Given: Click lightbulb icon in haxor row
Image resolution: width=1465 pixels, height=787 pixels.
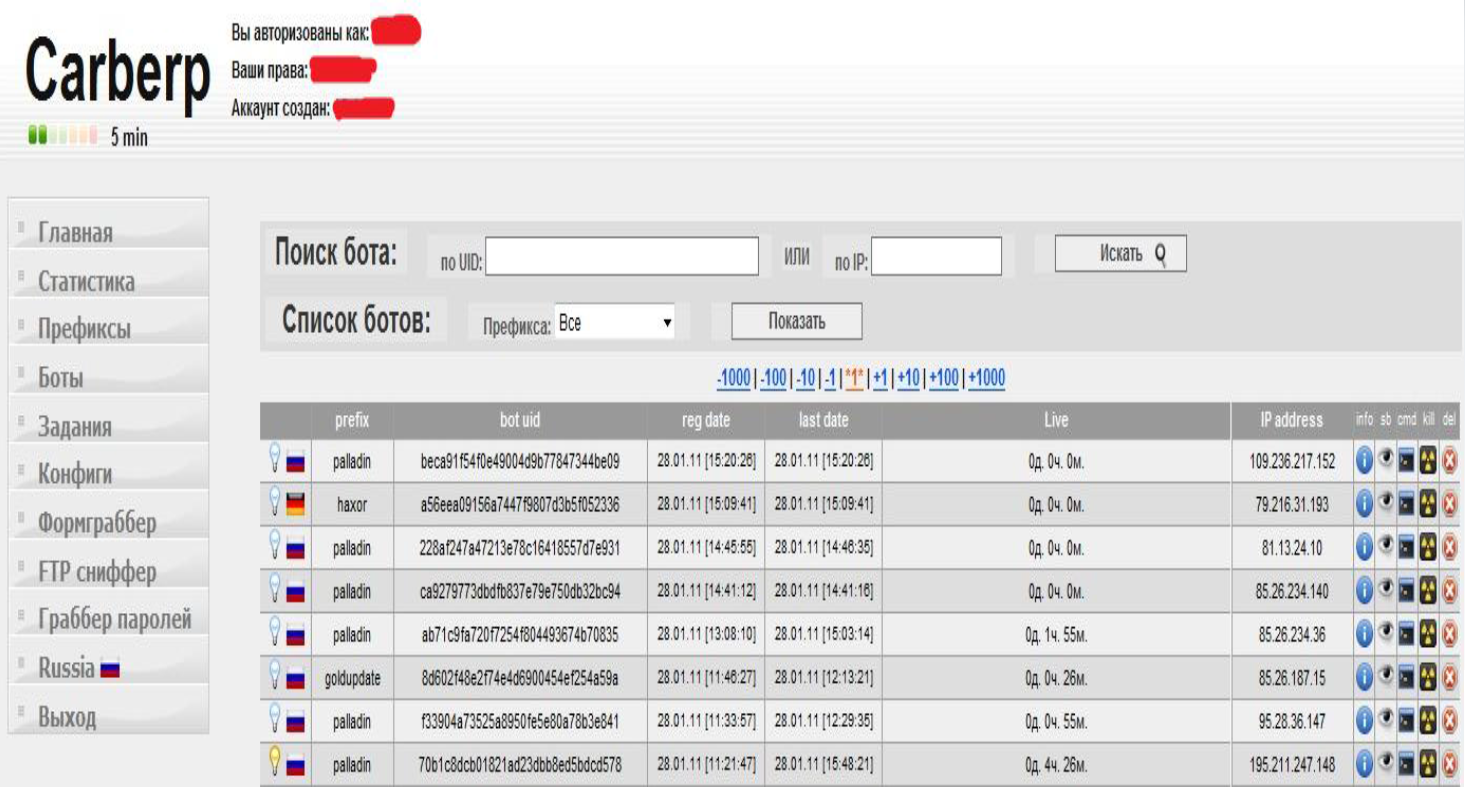Looking at the screenshot, I should [x=274, y=501].
